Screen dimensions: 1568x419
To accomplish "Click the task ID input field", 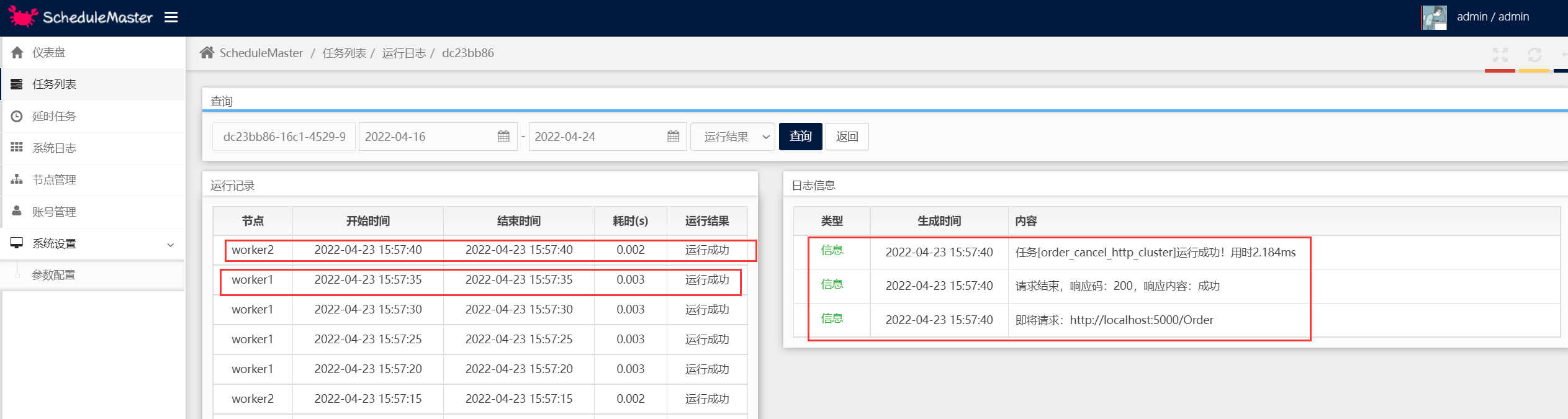I will tap(284, 137).
